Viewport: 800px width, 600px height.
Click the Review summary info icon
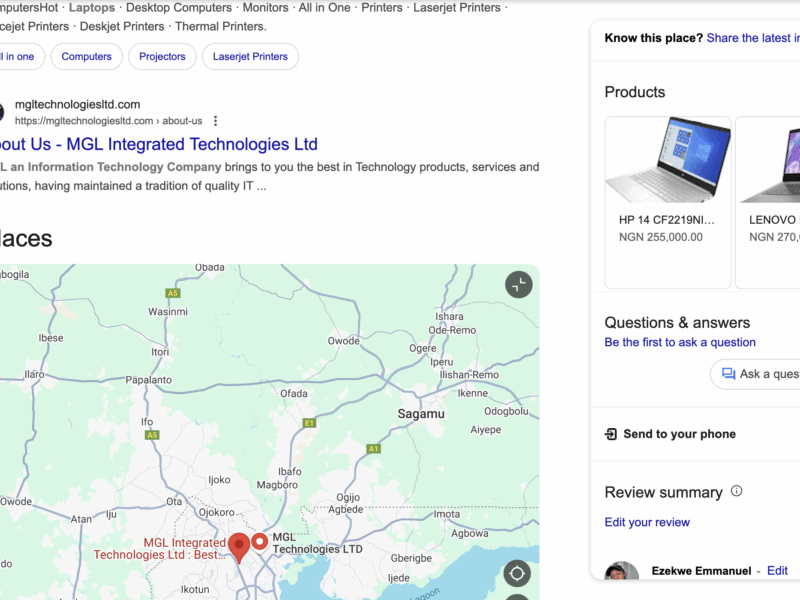click(x=736, y=491)
